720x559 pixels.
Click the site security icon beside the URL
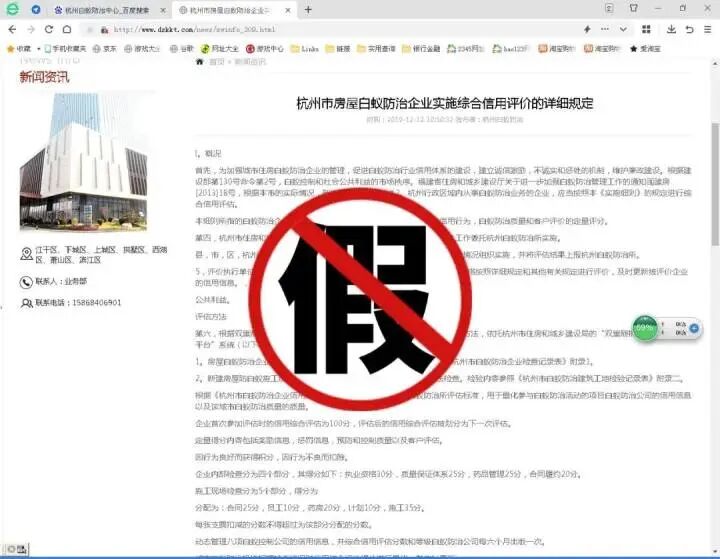pos(105,30)
